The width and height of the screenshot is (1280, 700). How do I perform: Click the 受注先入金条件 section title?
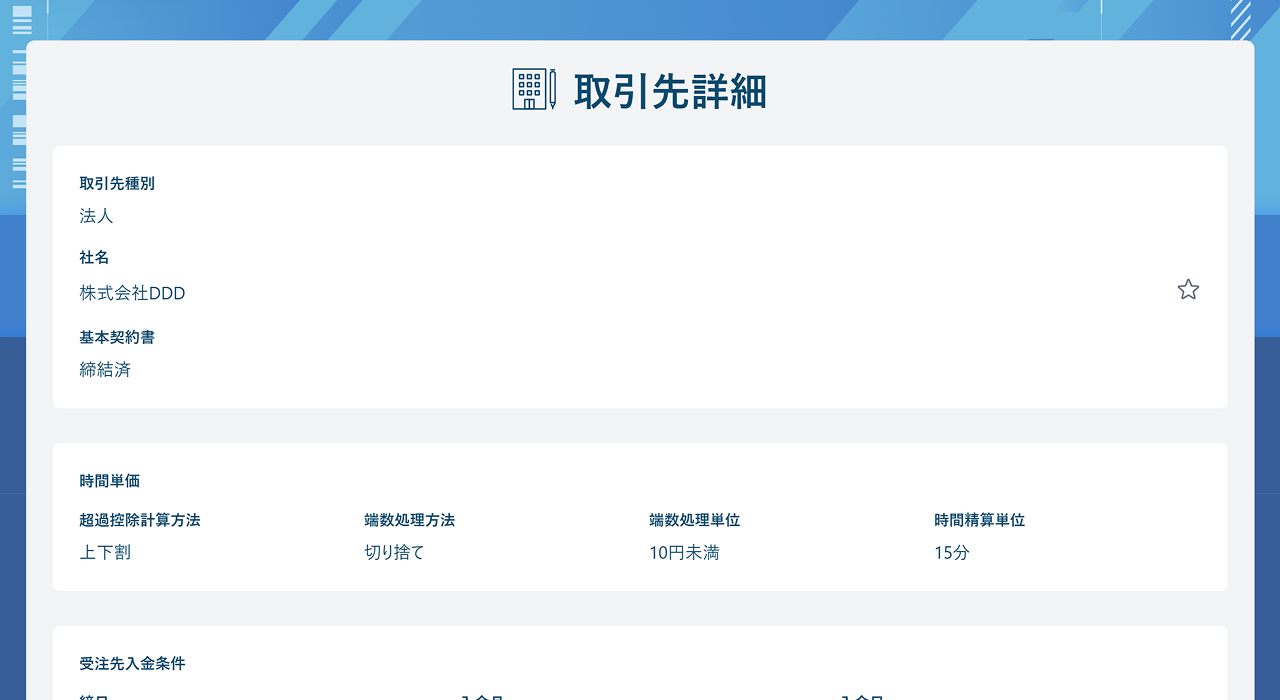pos(133,664)
